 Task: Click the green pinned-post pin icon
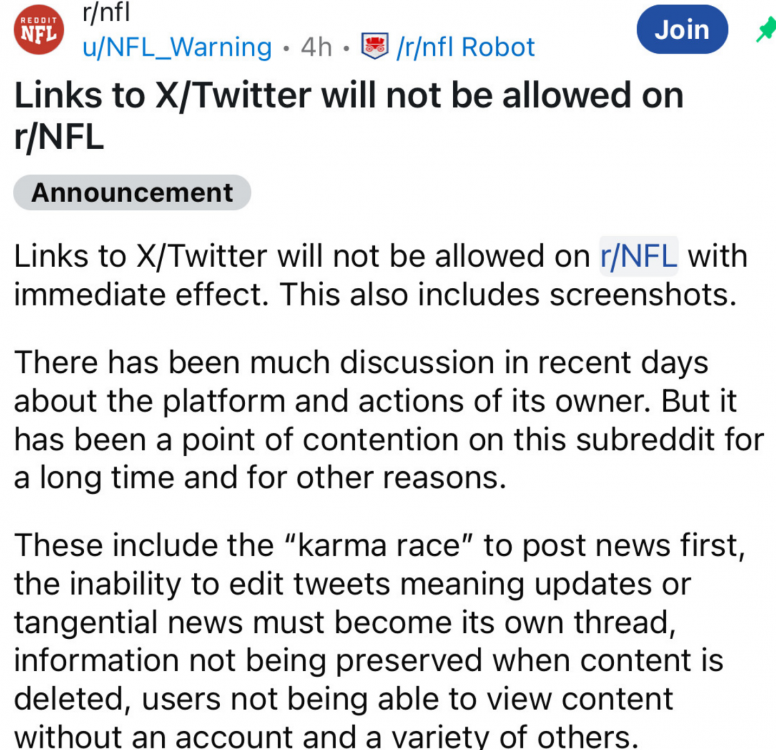(765, 31)
